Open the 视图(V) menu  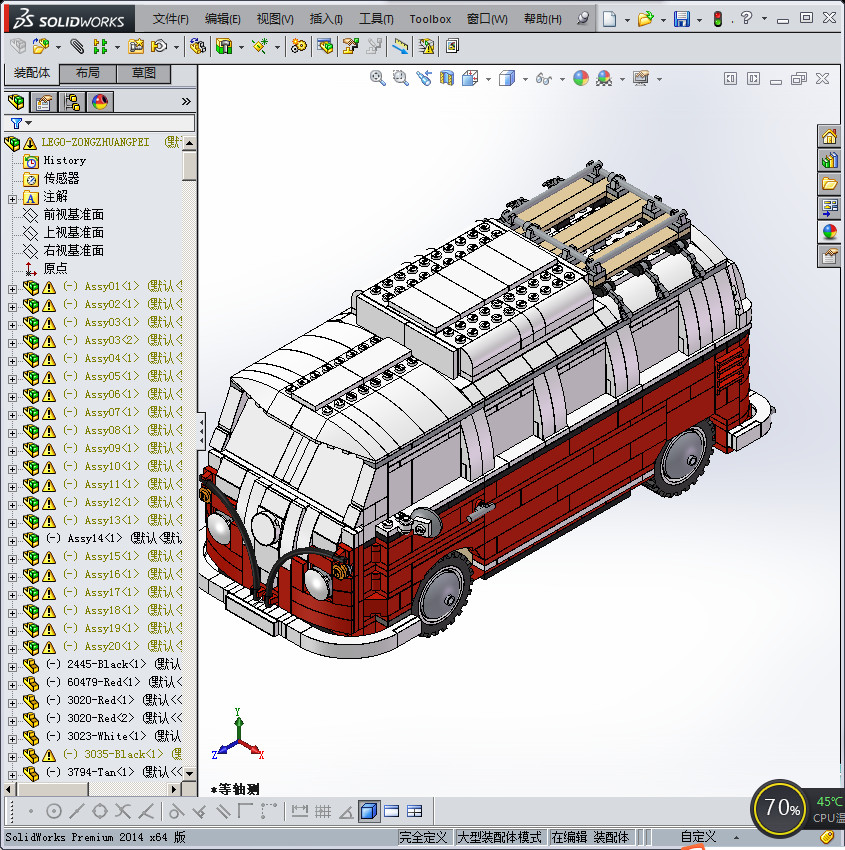(275, 19)
